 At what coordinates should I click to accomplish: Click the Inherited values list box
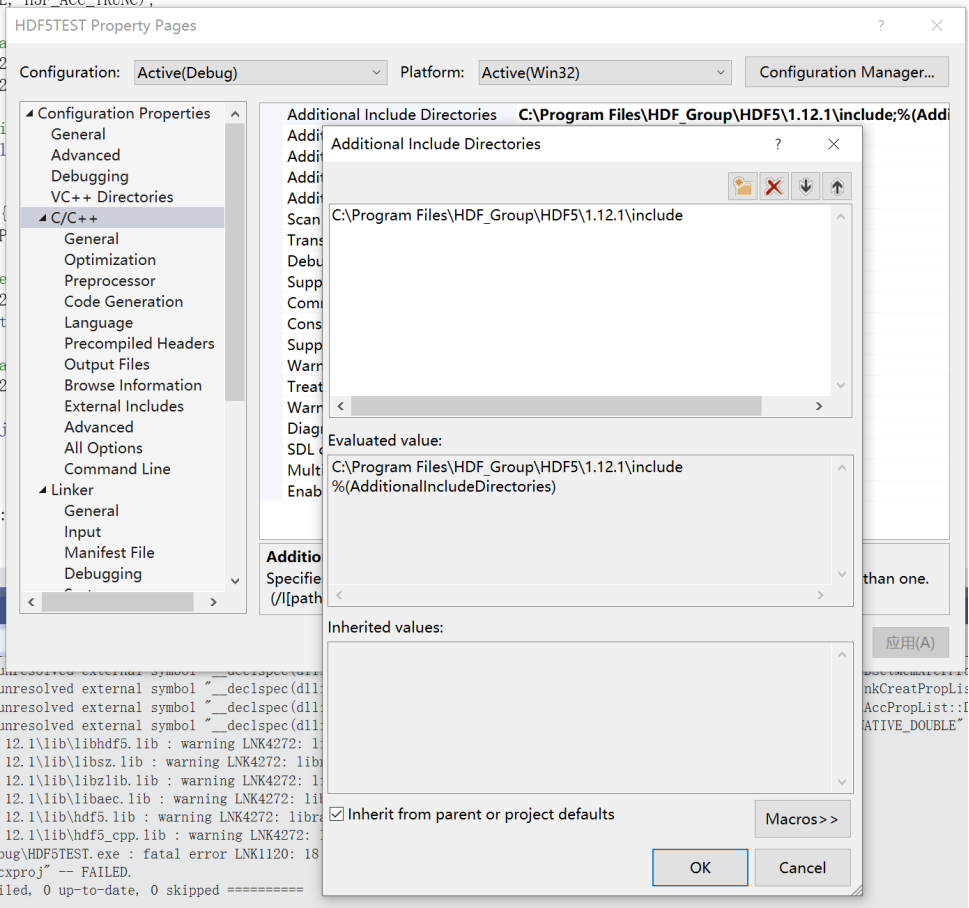tap(590, 717)
